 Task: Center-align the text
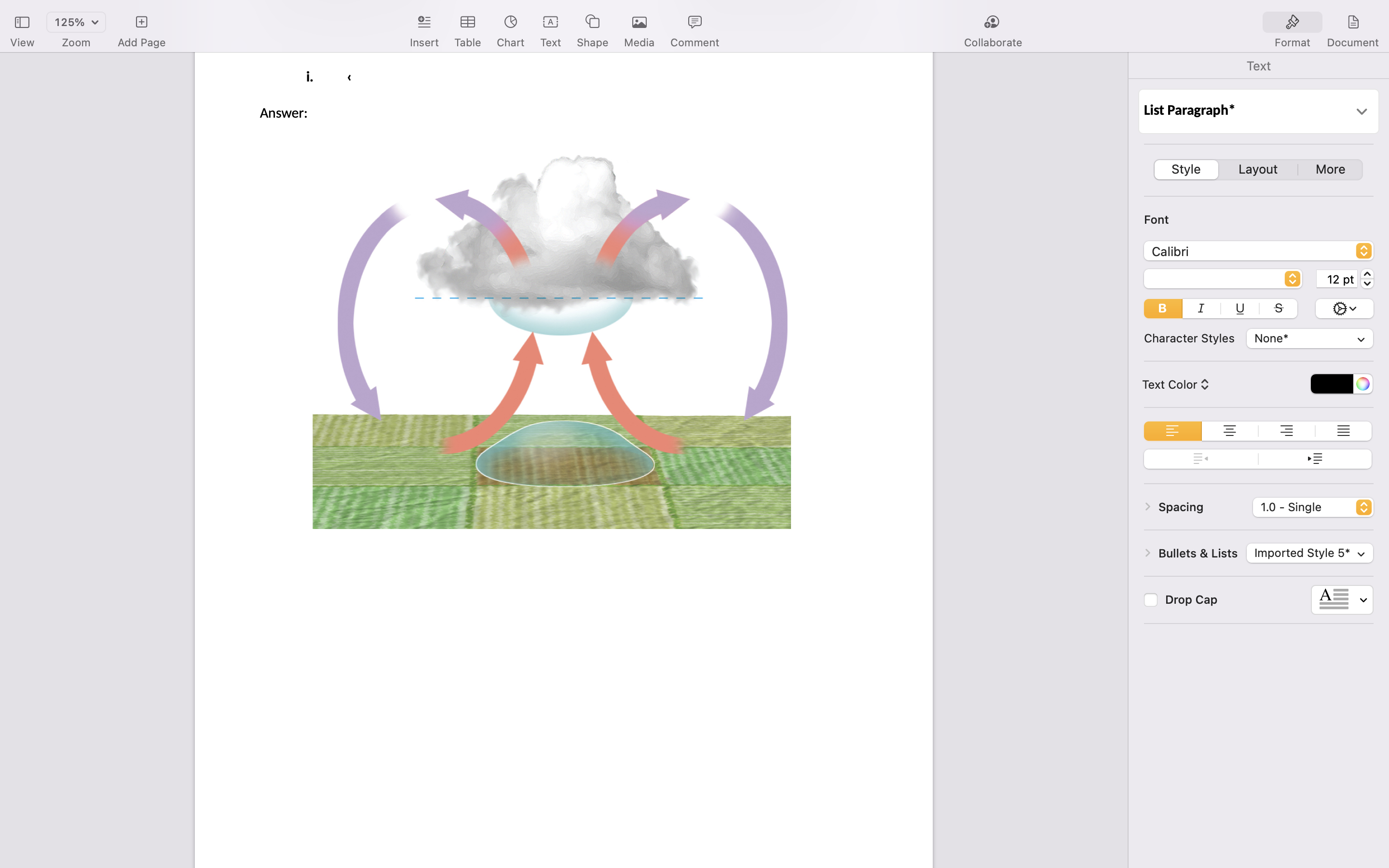[1229, 431]
